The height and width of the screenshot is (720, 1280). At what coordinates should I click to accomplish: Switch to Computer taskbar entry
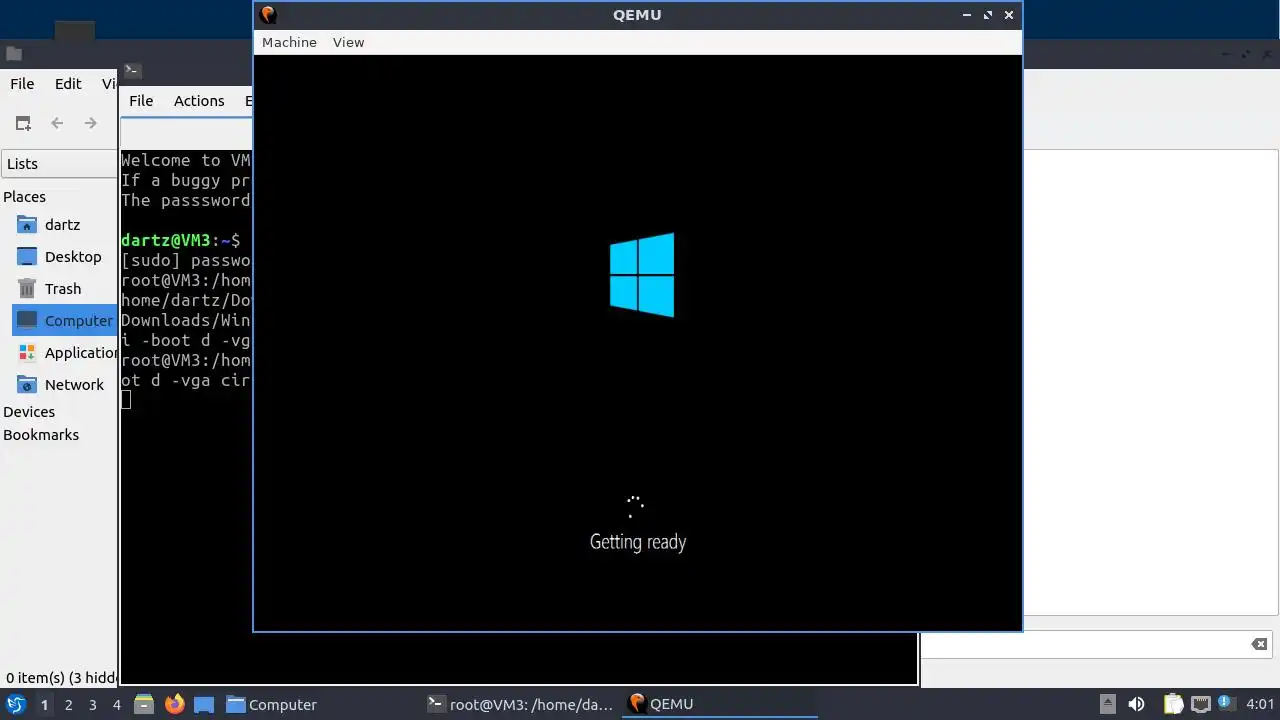[271, 704]
